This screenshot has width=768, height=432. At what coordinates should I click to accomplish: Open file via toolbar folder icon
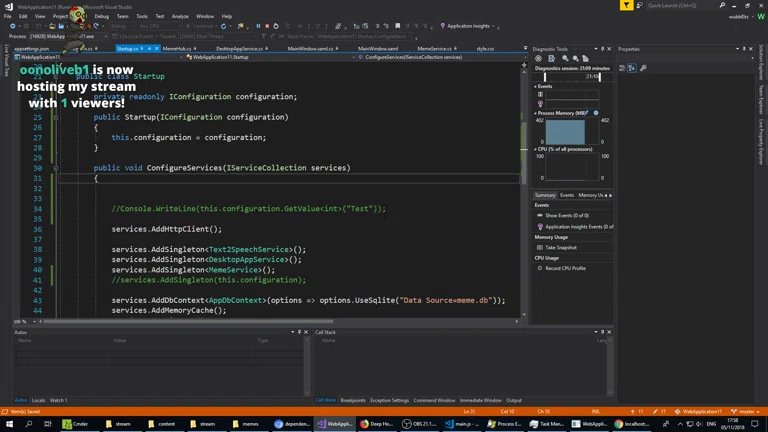(52, 26)
